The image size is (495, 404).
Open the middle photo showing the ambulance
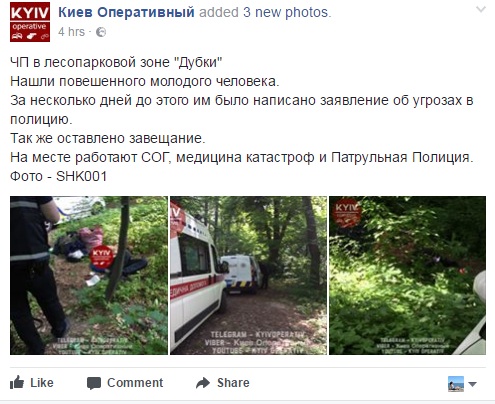click(x=248, y=275)
